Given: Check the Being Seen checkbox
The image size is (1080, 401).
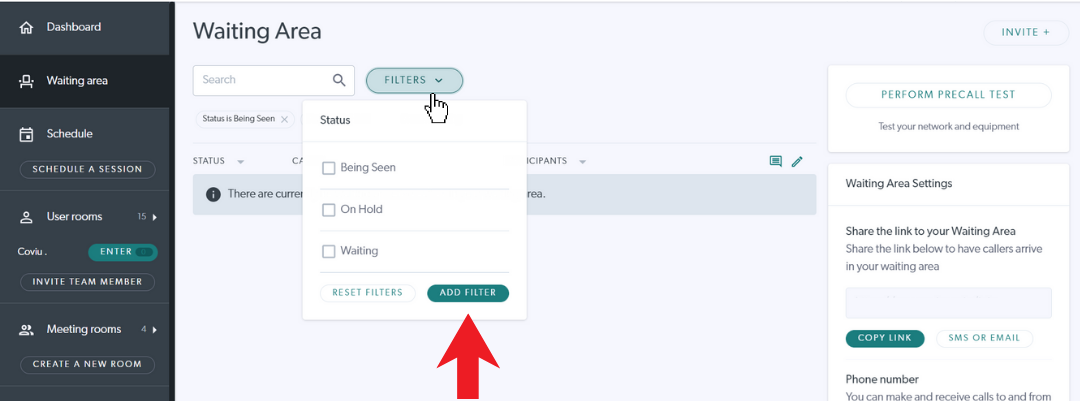Looking at the screenshot, I should click(x=329, y=167).
